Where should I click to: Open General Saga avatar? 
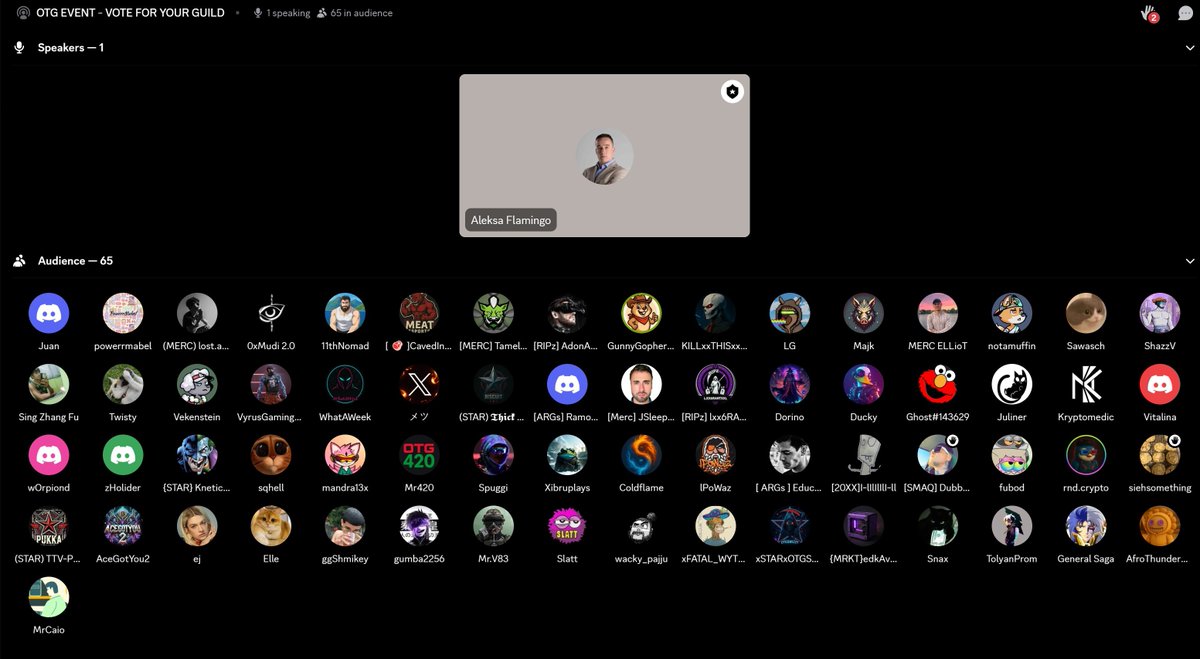click(x=1086, y=526)
